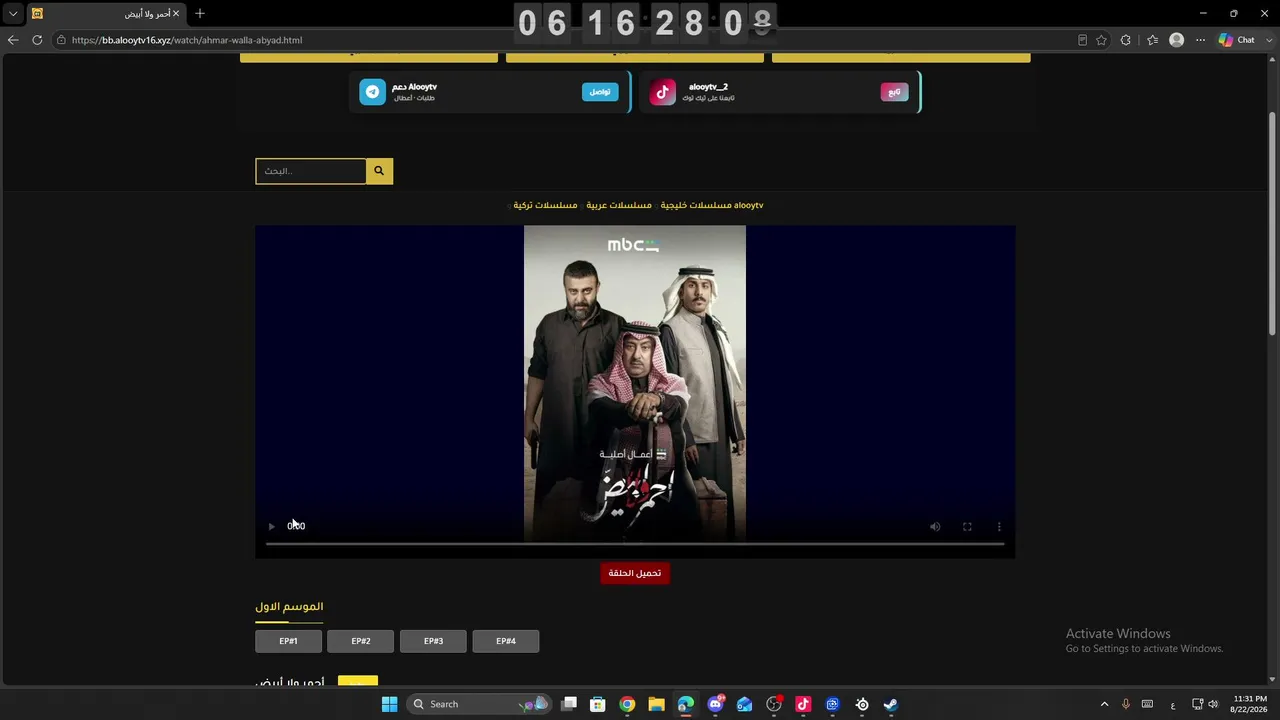This screenshot has height=720, width=1280.
Task: Reload the current page
Action: (x=37, y=40)
